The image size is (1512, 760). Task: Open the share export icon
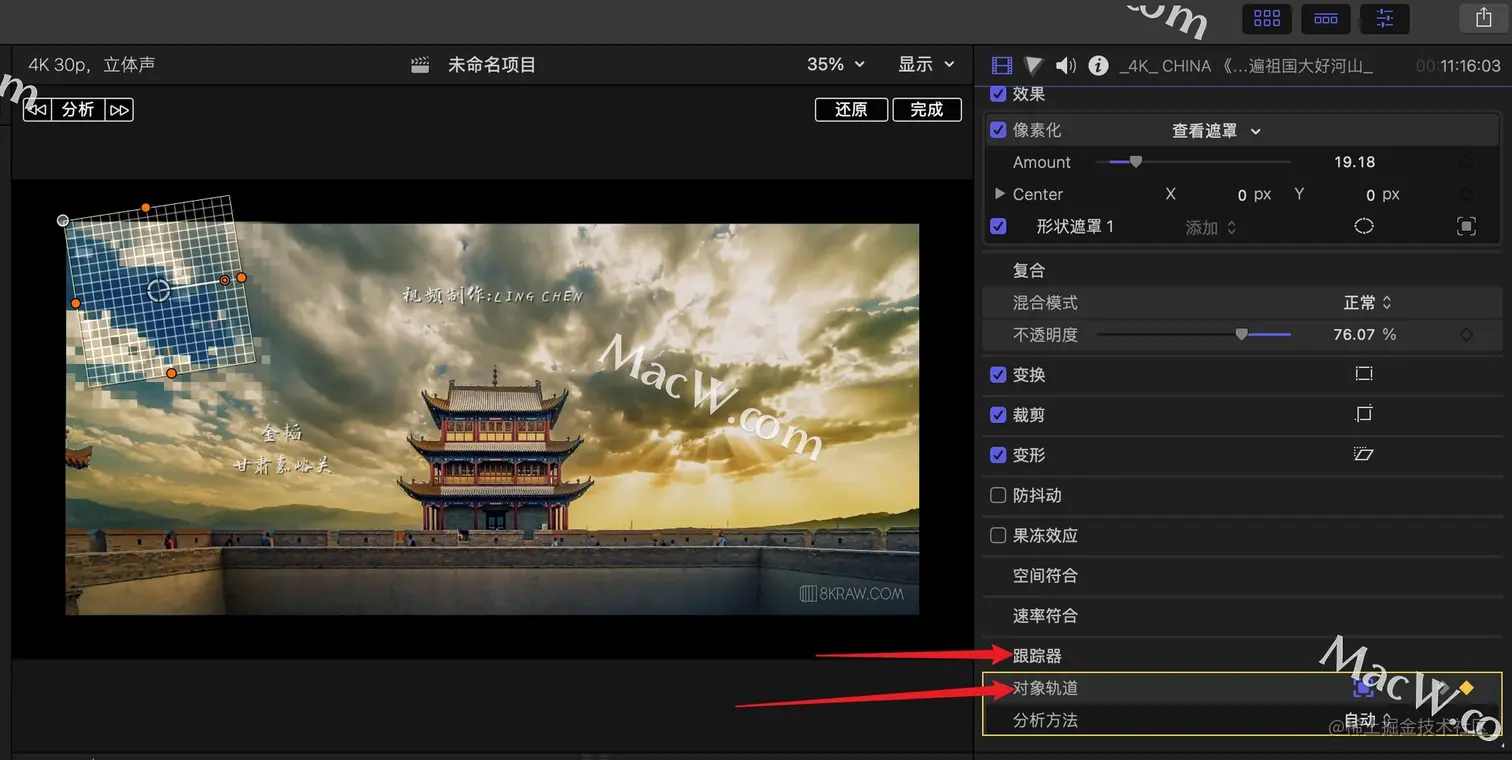click(1483, 18)
